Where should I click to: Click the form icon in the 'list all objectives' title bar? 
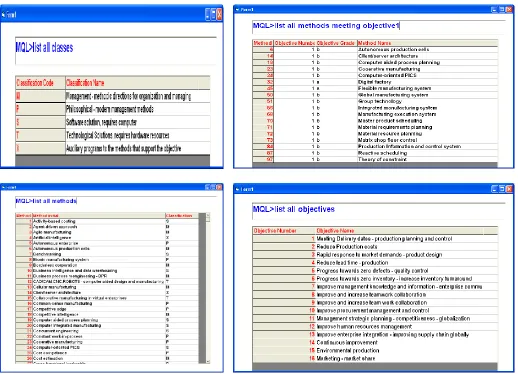(x=237, y=189)
